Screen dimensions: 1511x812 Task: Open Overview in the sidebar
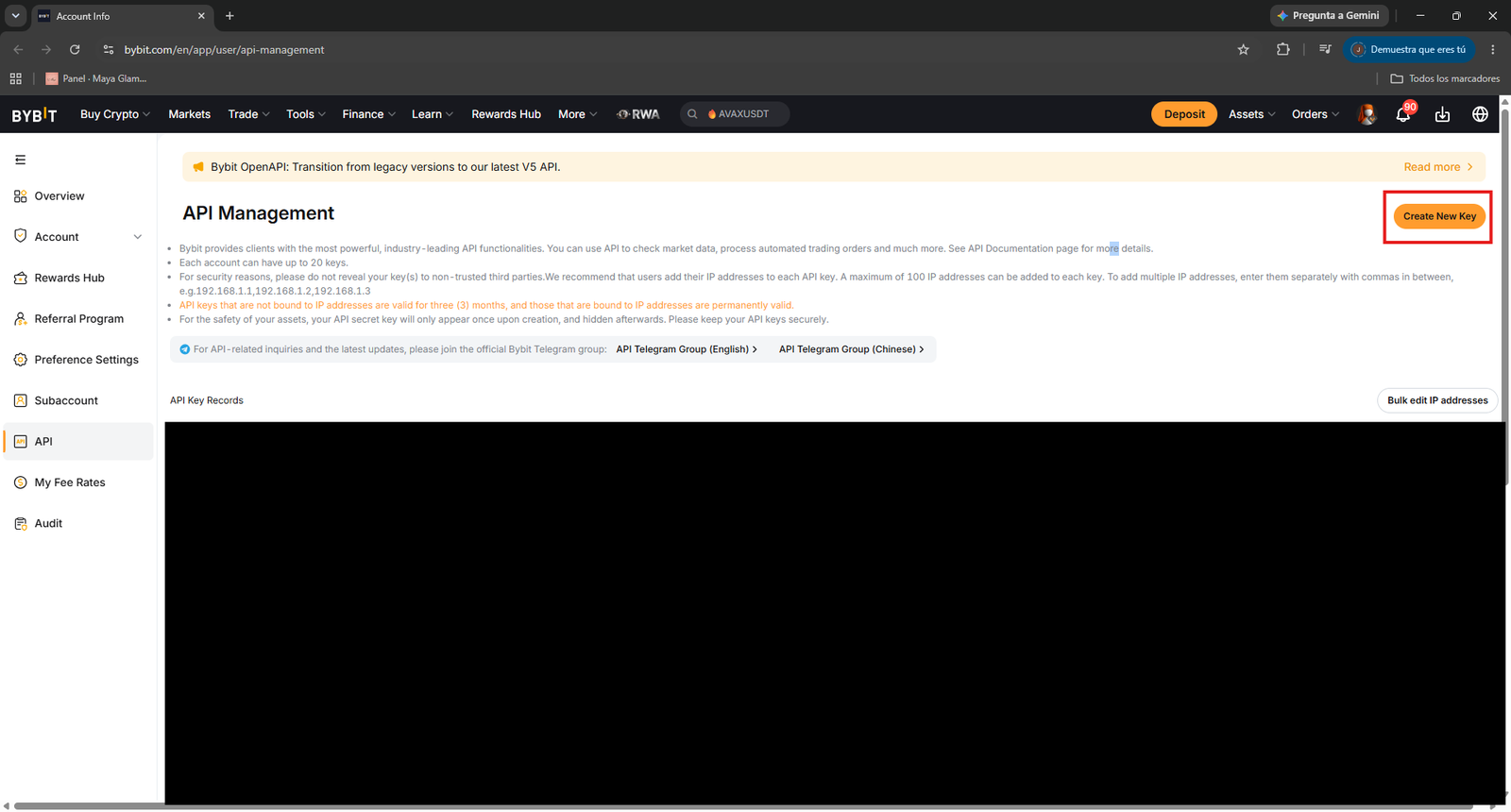[x=78, y=196]
